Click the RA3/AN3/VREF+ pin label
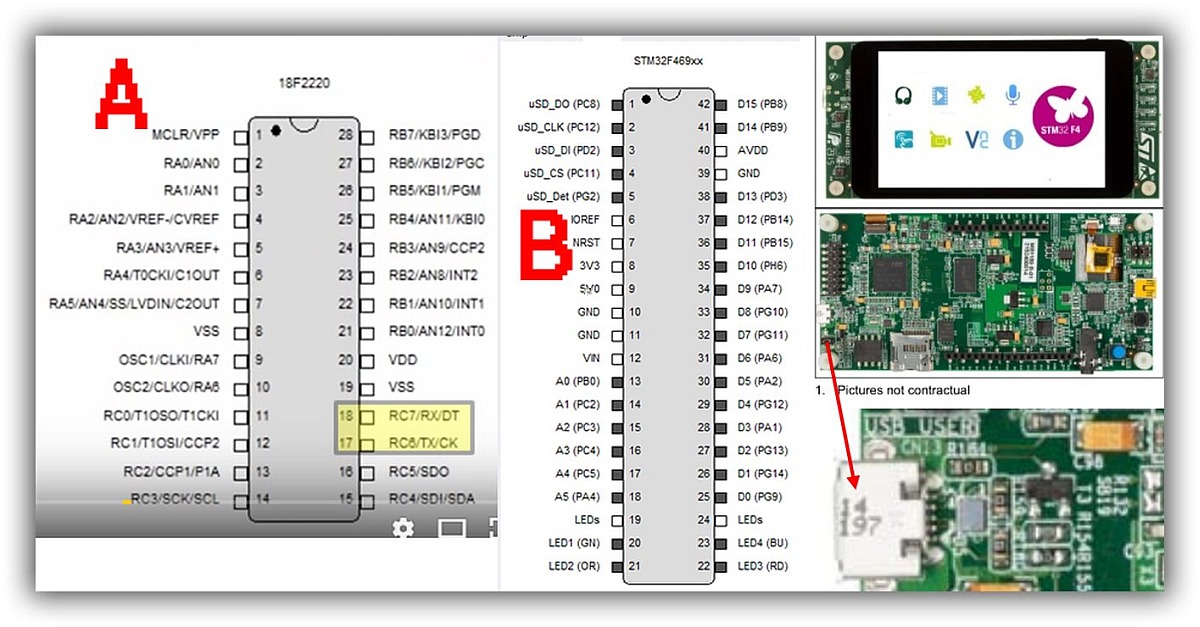 tap(167, 247)
